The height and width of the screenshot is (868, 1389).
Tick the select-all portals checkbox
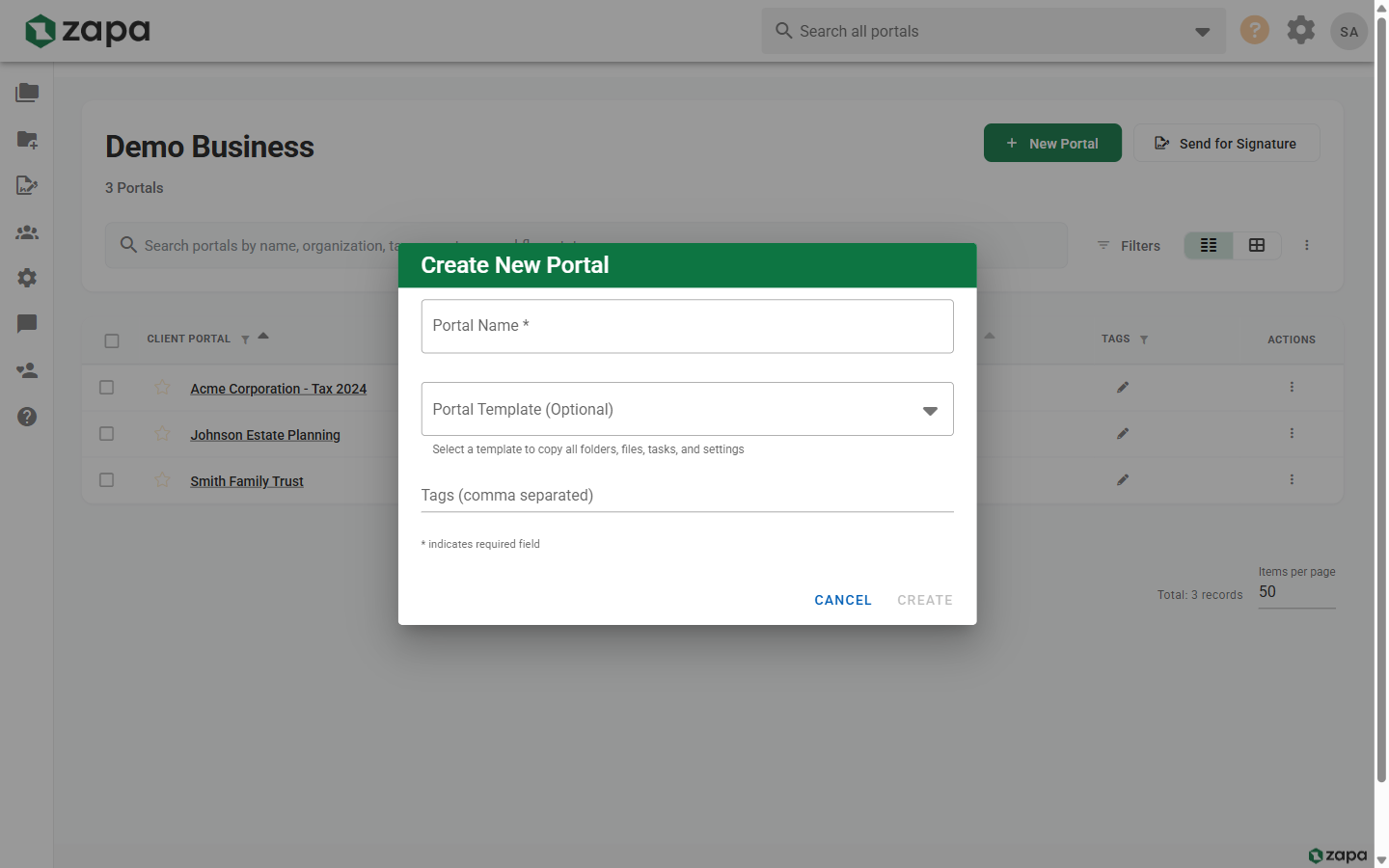(x=112, y=340)
